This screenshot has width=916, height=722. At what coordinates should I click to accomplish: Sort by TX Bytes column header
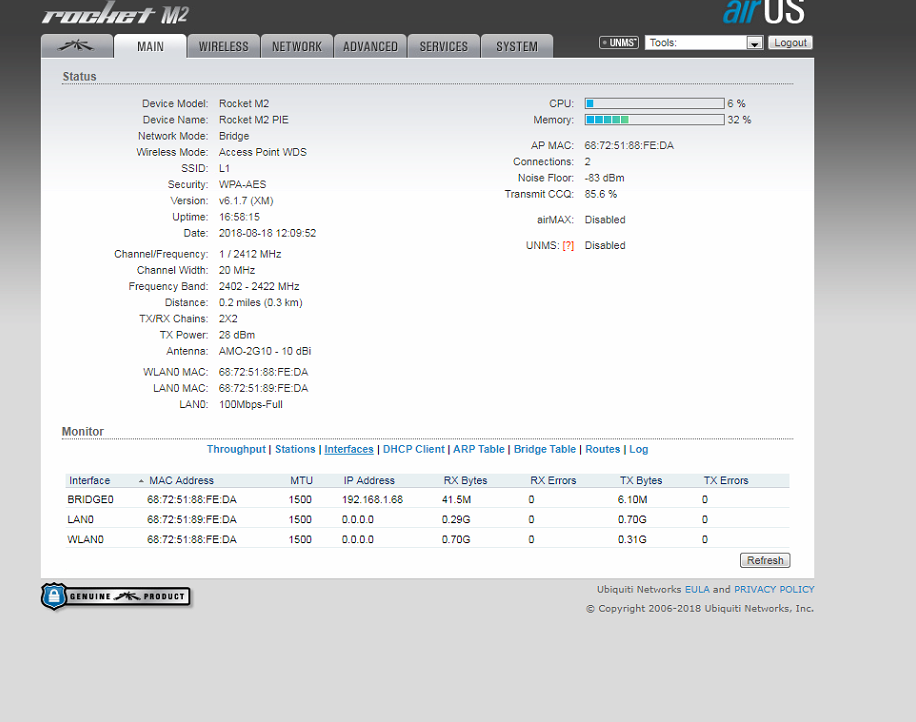(641, 481)
